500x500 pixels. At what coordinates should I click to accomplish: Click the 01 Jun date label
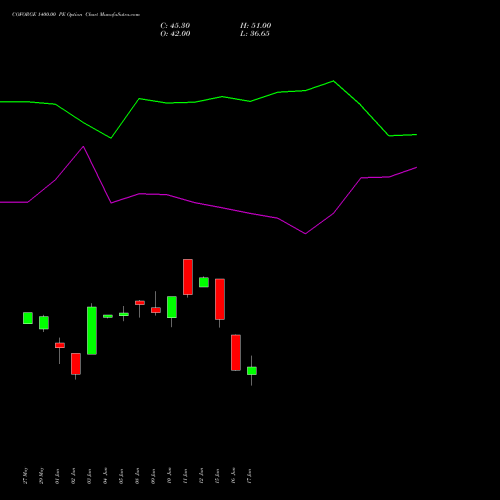click(58, 476)
